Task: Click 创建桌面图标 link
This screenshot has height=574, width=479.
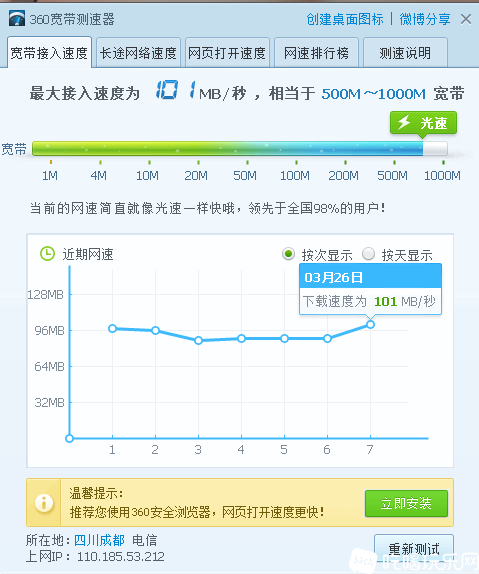Action: 345,19
